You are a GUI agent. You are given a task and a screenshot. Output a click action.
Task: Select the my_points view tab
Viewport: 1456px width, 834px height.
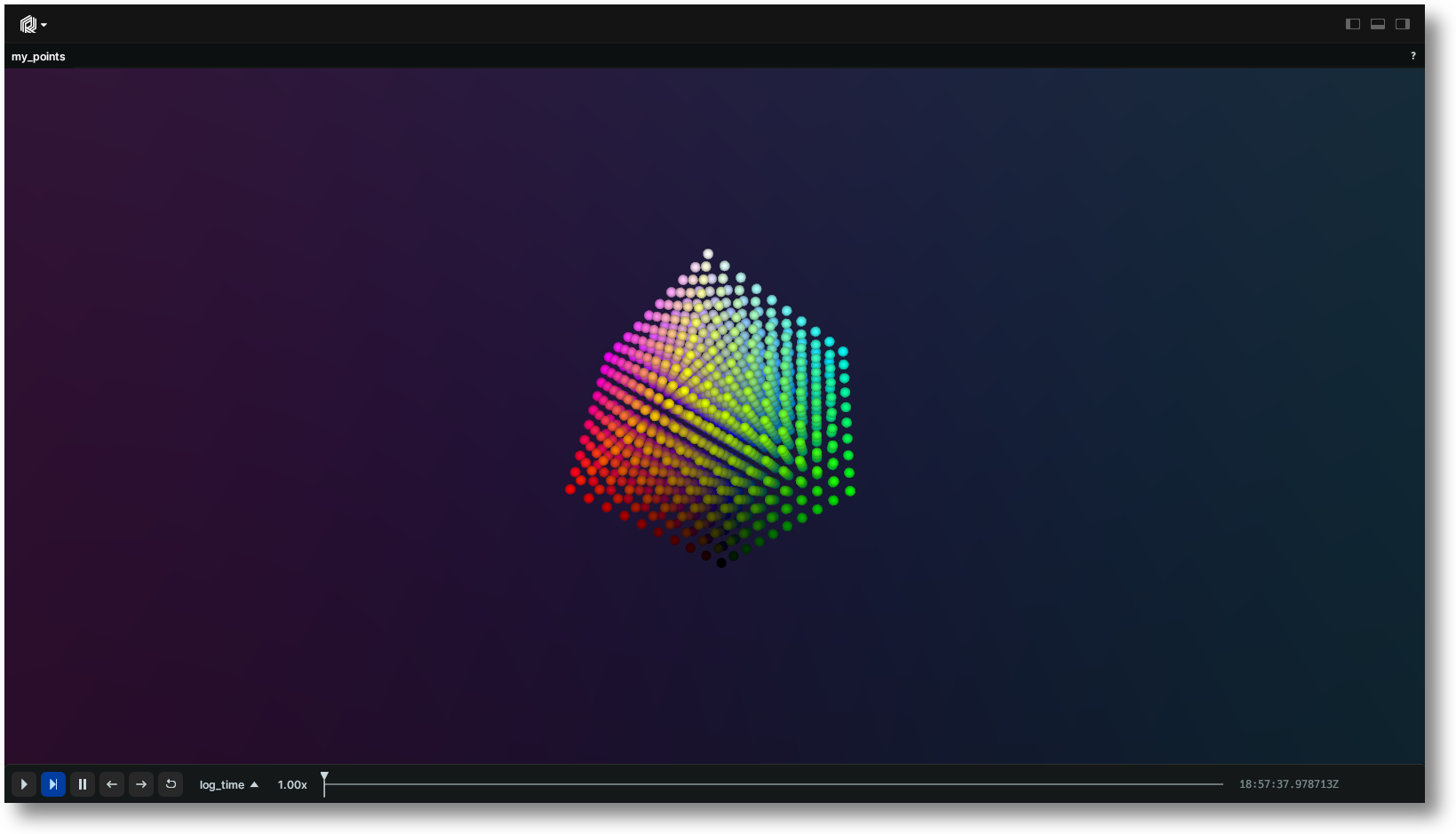pyautogui.click(x=38, y=57)
